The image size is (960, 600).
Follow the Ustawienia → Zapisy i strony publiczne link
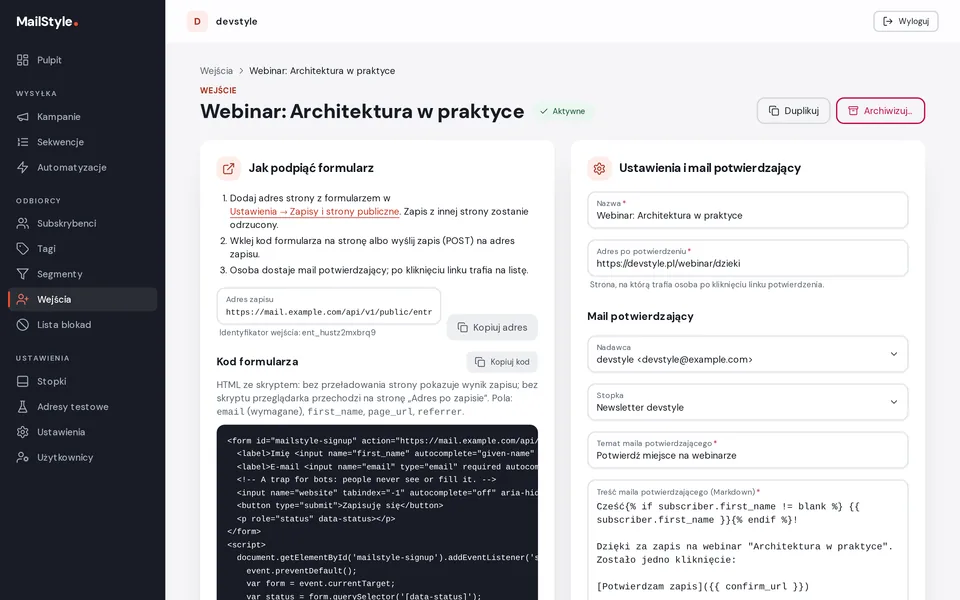[315, 211]
